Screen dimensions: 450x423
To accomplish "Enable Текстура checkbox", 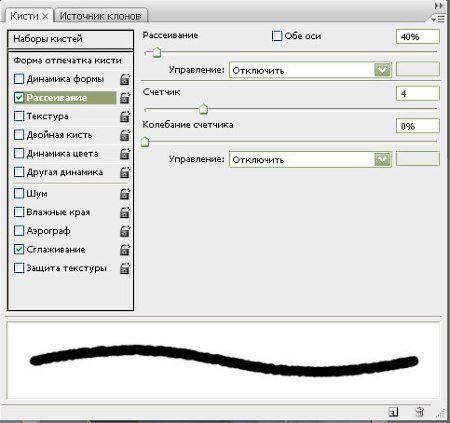I will [x=19, y=116].
